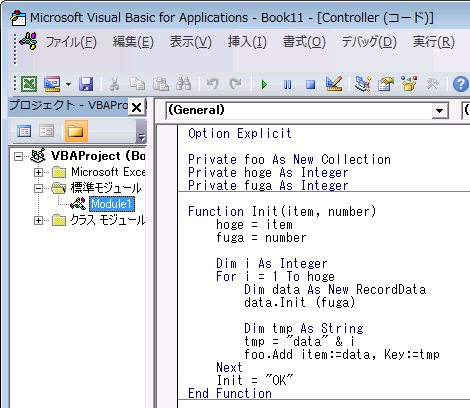
Task: Click the Copy icon in toolbar
Action: tap(137, 84)
